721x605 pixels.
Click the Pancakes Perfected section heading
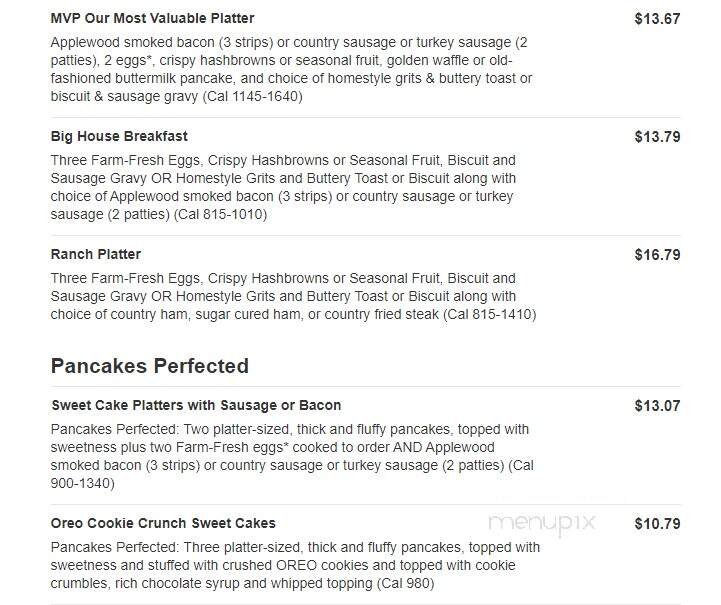(149, 365)
